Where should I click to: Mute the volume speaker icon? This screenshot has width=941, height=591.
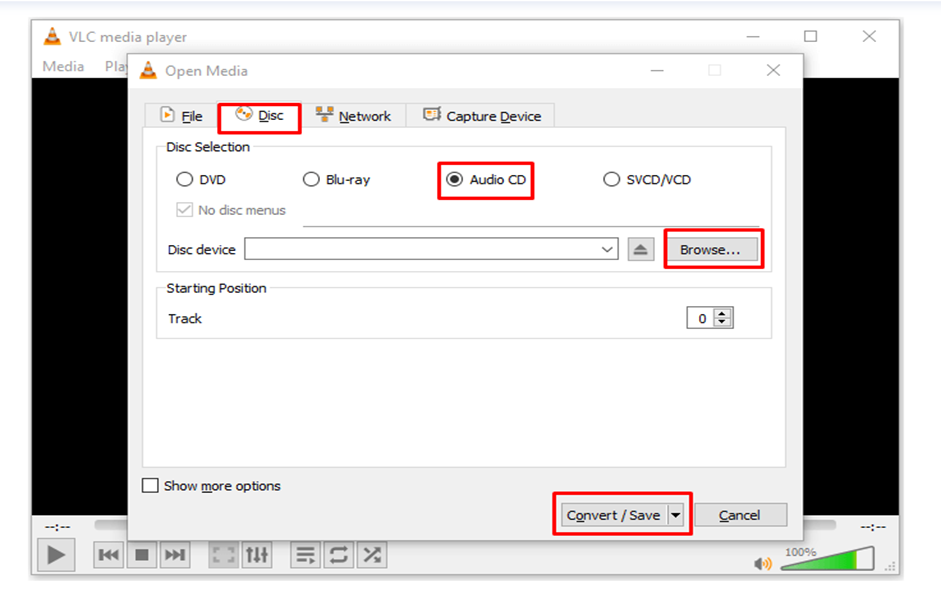tap(763, 563)
